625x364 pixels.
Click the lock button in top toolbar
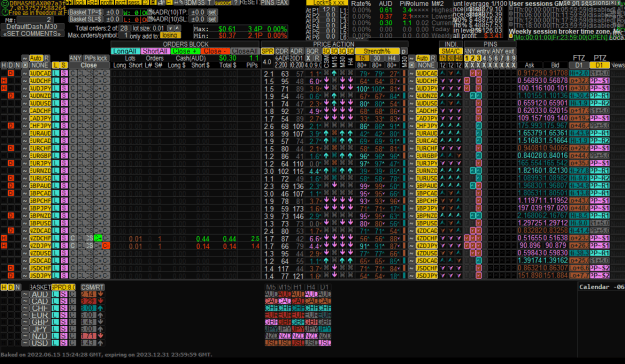[80, 2]
